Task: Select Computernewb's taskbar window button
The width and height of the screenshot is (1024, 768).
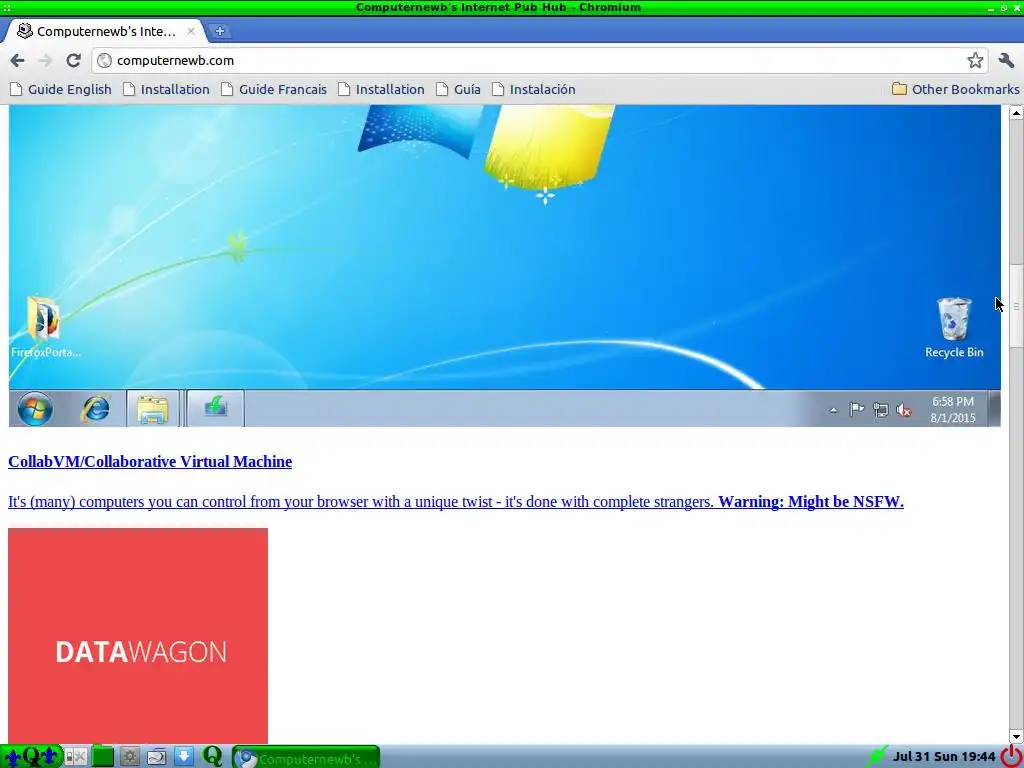Action: (306, 758)
